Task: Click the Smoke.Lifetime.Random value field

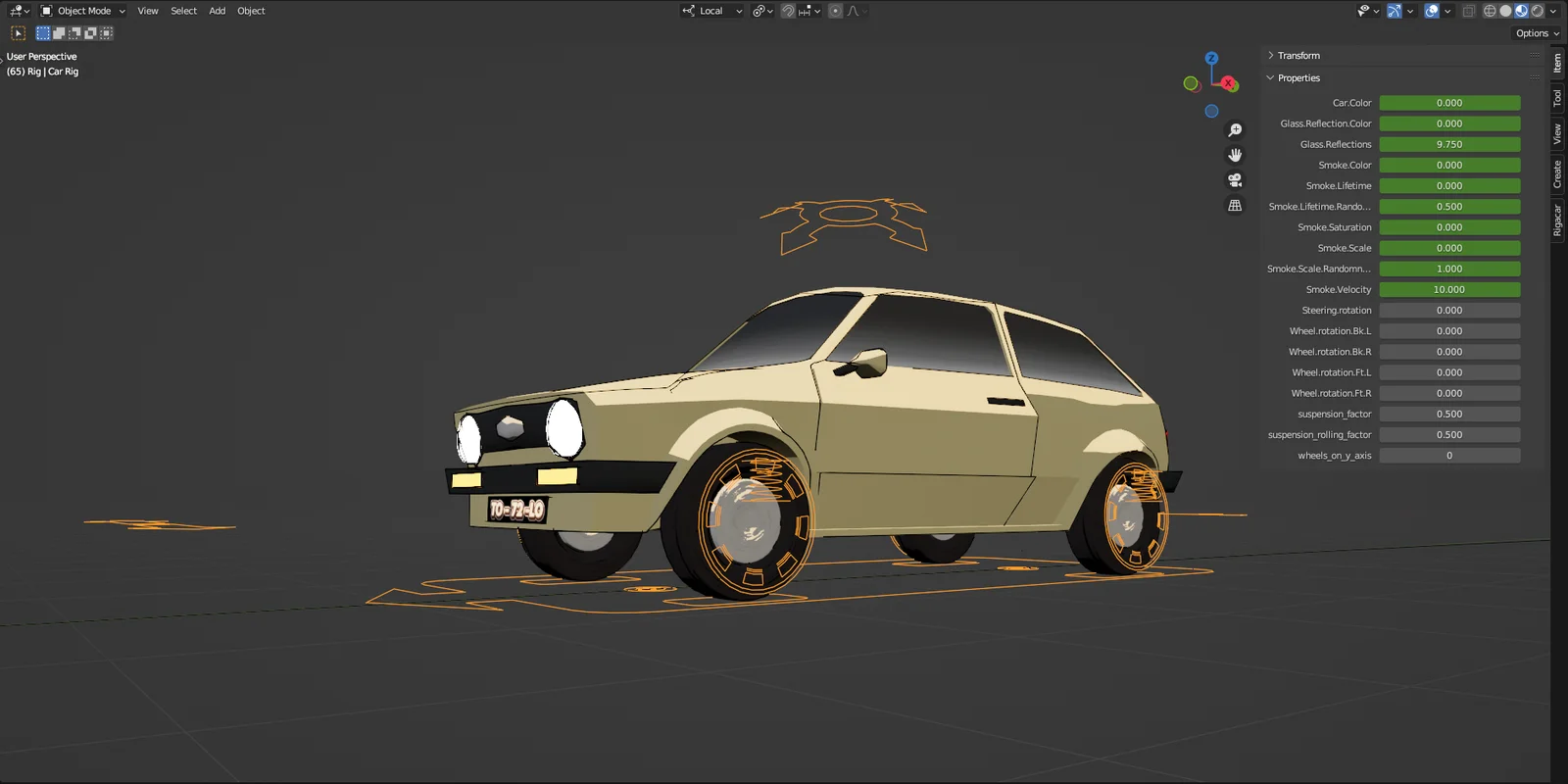Action: [1449, 207]
